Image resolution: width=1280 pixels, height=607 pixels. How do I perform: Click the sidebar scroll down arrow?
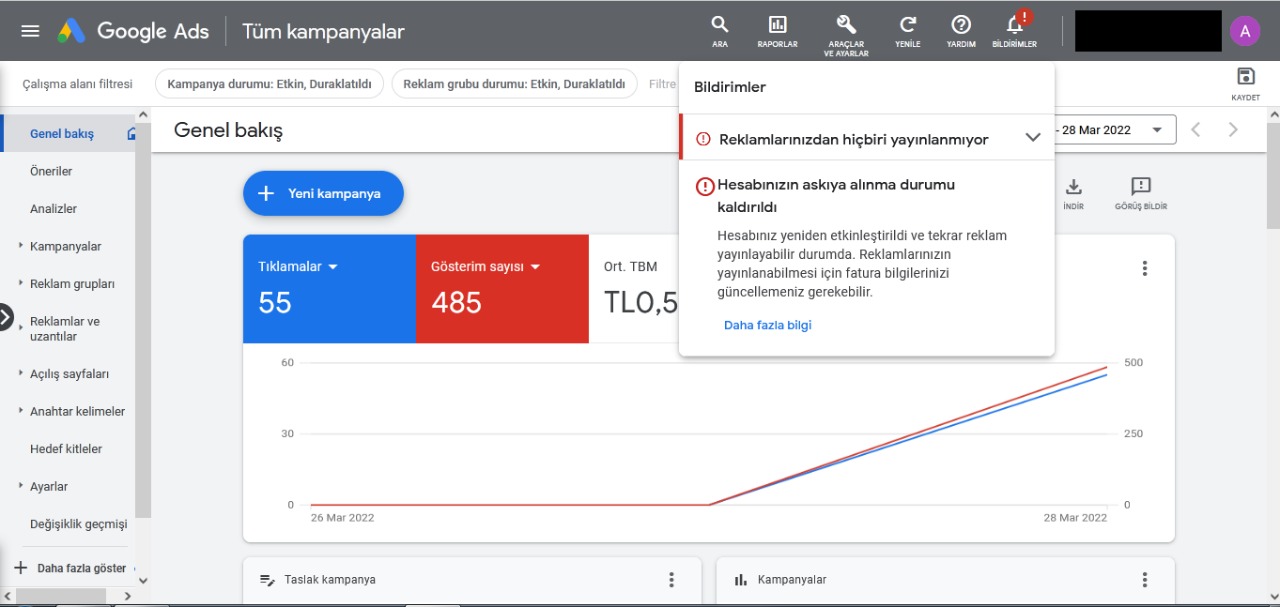coord(142,580)
